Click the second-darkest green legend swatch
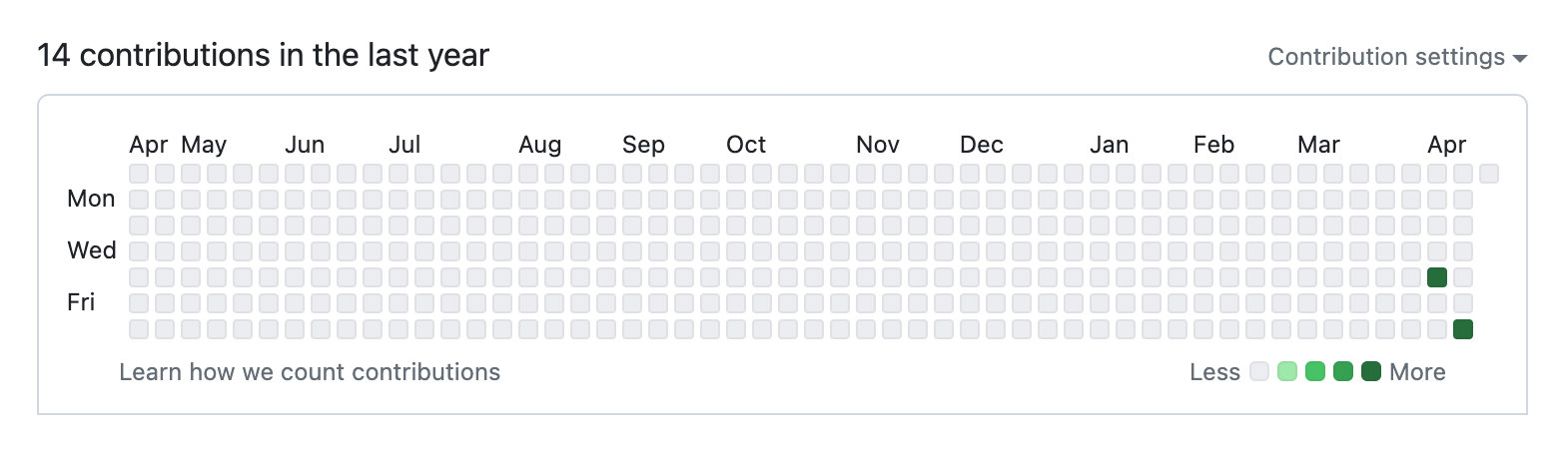Image resolution: width=1568 pixels, height=461 pixels. [x=1343, y=371]
